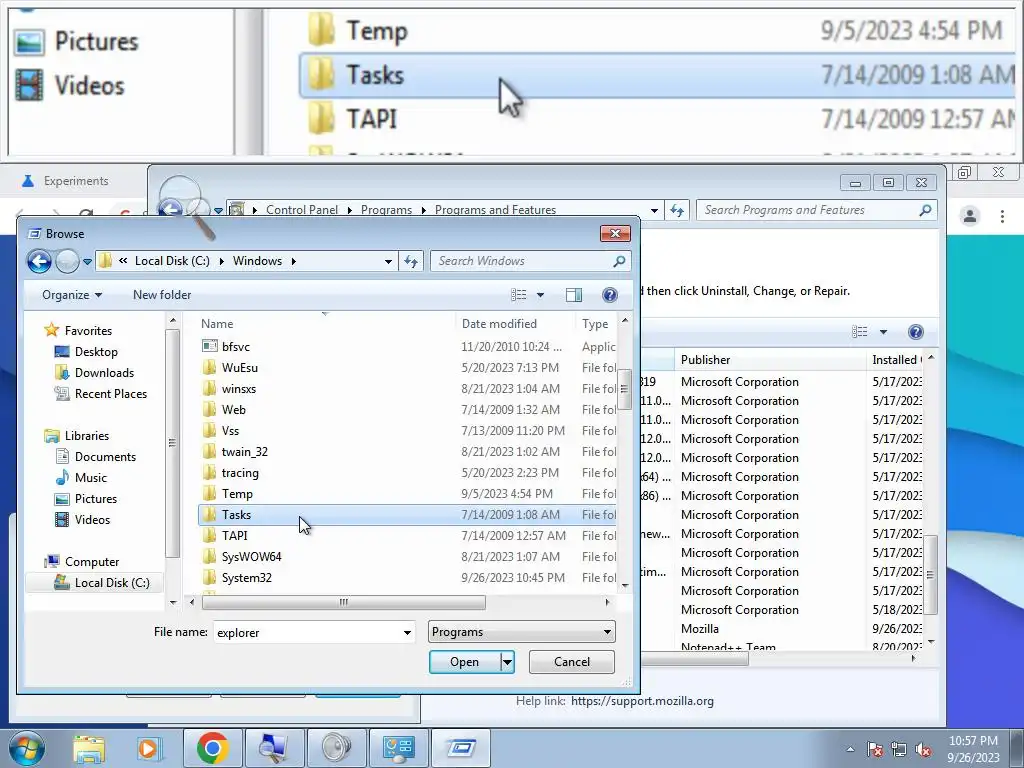Toggle the preview pane icon

pyautogui.click(x=573, y=295)
